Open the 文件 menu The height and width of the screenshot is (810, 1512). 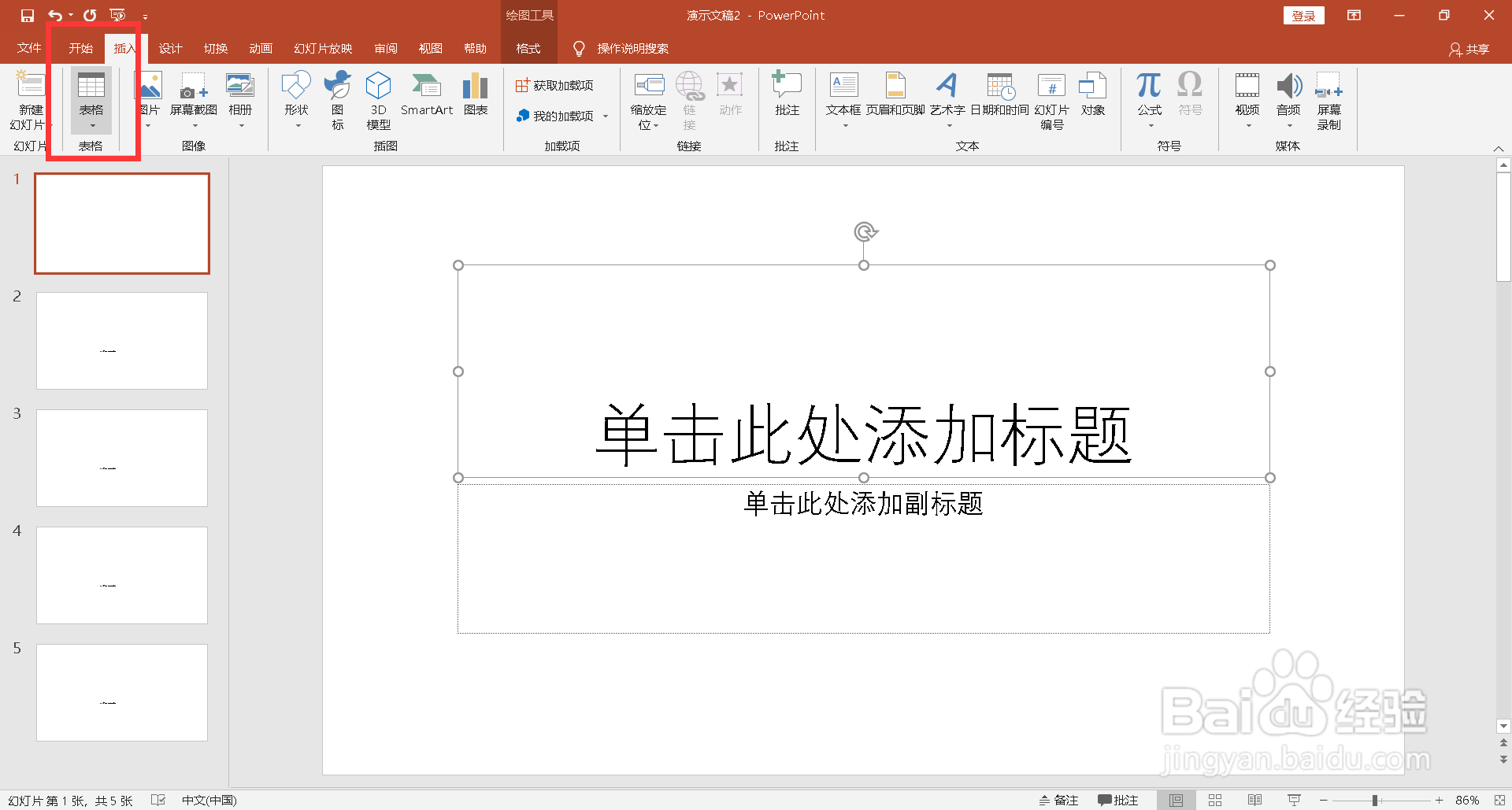(28, 48)
